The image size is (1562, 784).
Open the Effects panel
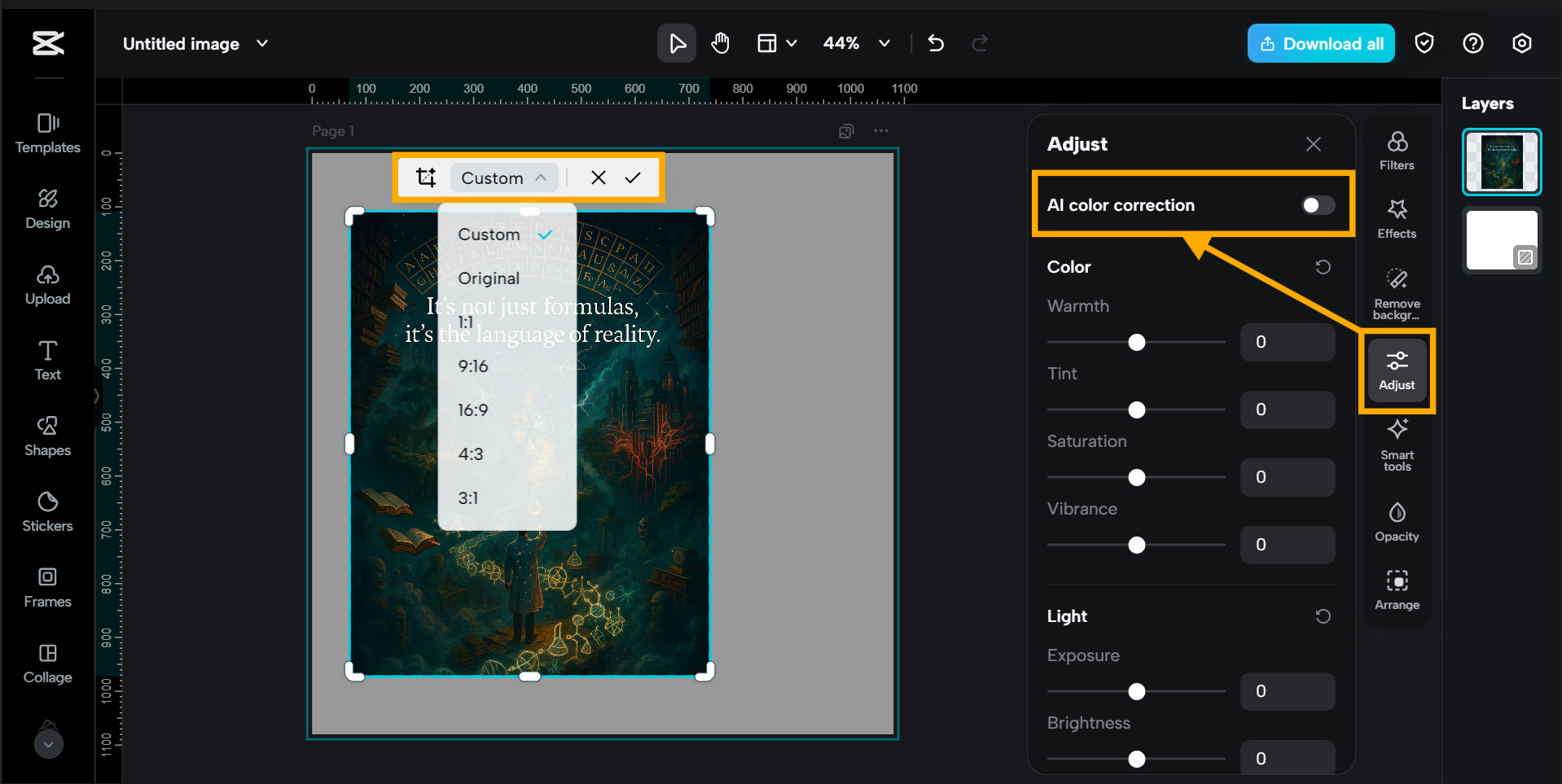(1396, 218)
